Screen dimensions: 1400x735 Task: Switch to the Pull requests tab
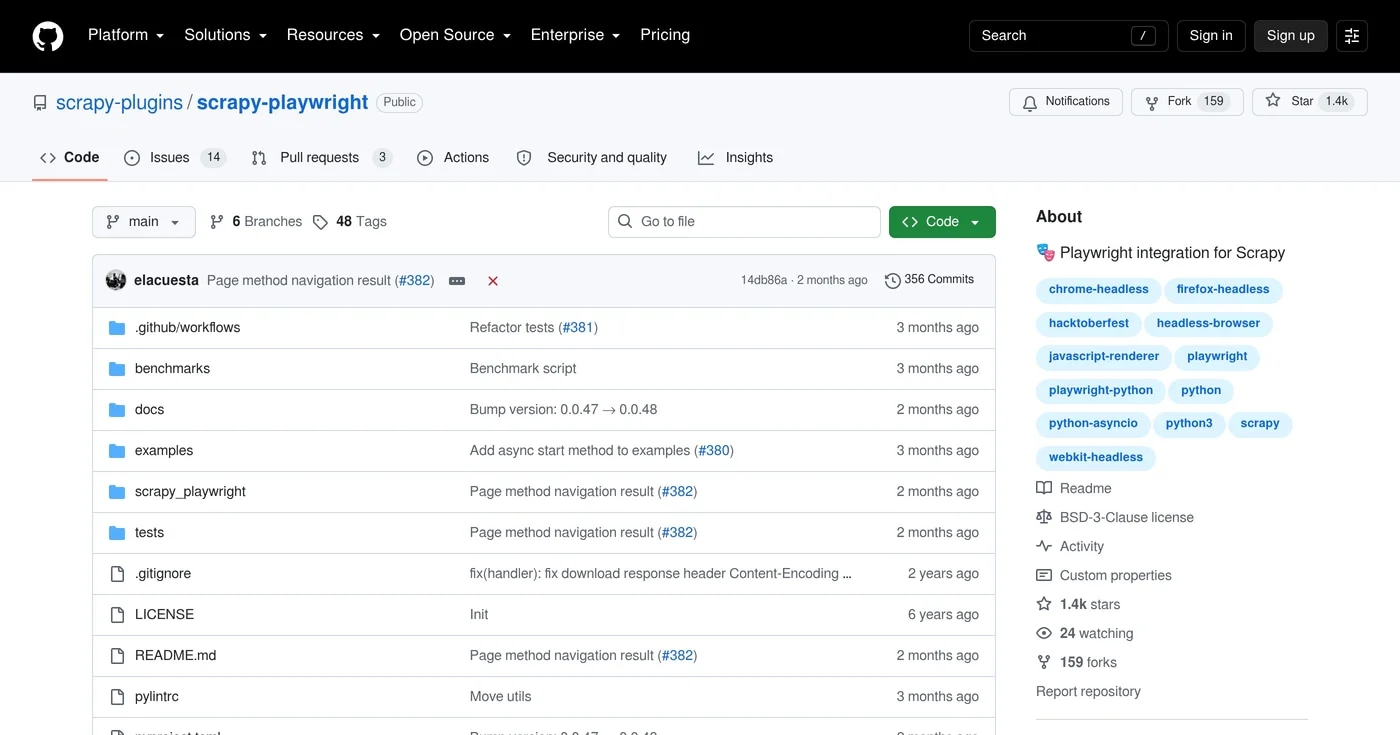click(x=321, y=158)
